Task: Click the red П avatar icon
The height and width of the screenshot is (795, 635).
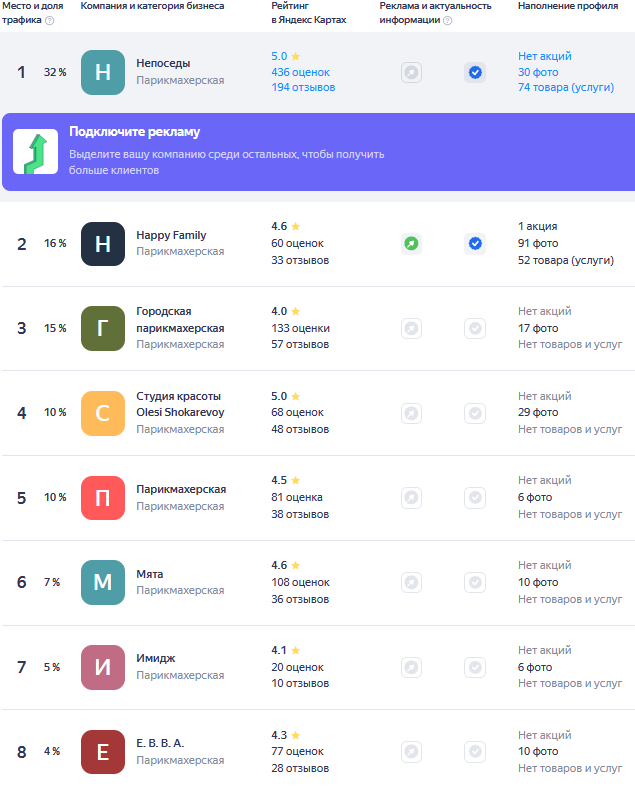Action: click(x=103, y=498)
